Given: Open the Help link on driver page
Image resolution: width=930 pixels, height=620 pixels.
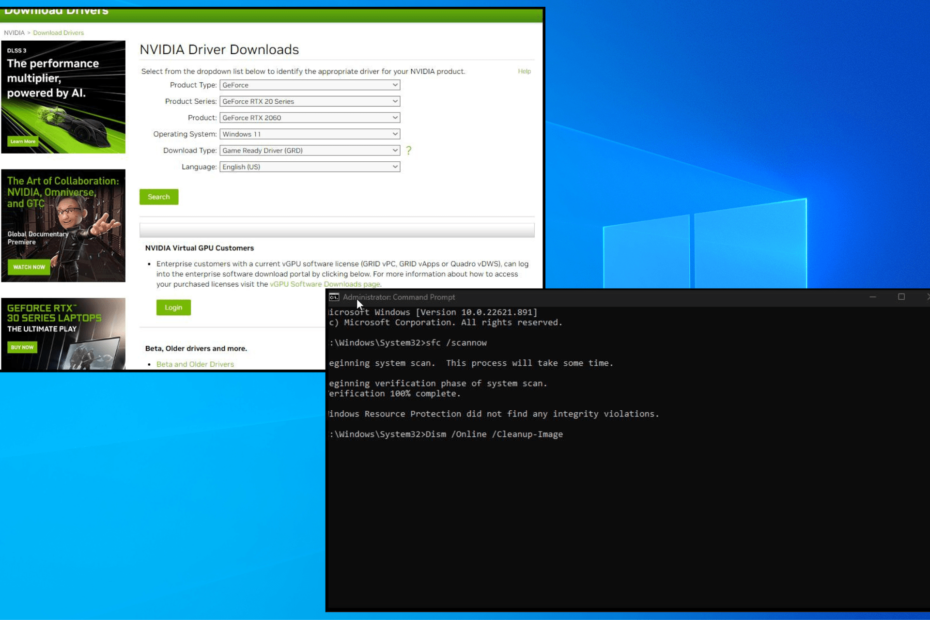Looking at the screenshot, I should (x=524, y=71).
